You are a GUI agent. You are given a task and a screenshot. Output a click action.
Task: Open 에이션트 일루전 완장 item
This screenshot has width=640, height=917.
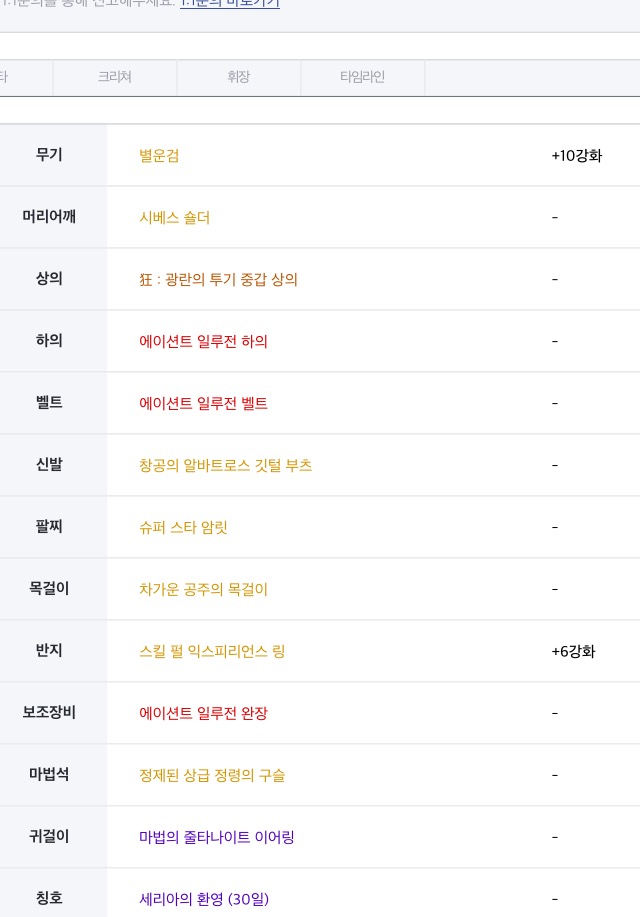203,713
